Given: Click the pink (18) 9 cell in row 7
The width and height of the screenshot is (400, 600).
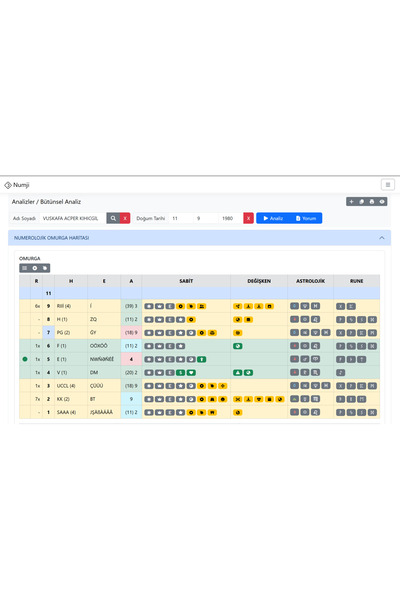Looking at the screenshot, I should [131, 333].
